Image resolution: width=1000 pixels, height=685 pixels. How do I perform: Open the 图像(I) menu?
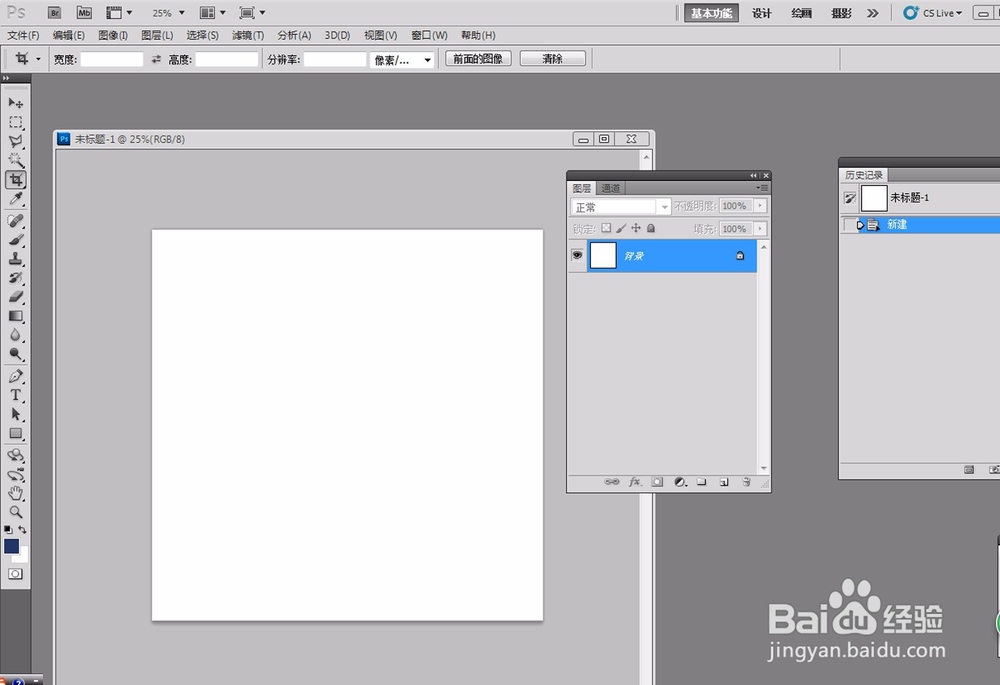[x=113, y=35]
